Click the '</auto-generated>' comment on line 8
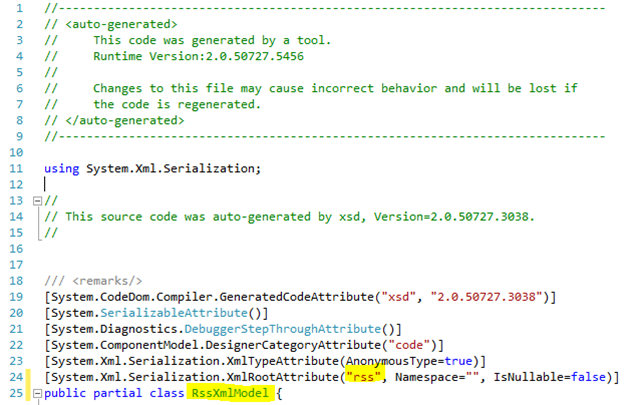The image size is (640, 405). point(124,120)
